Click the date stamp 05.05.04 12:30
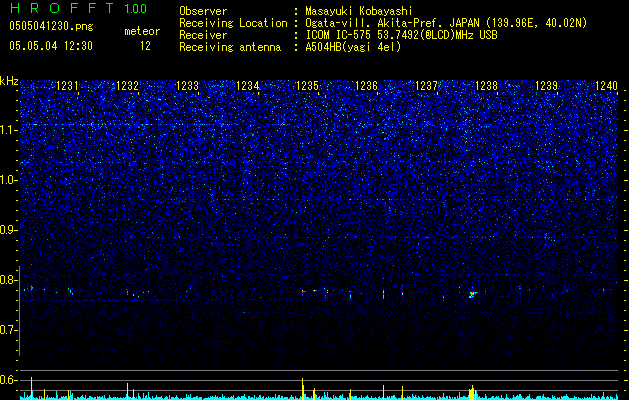This screenshot has height=400, width=629. (x=51, y=46)
